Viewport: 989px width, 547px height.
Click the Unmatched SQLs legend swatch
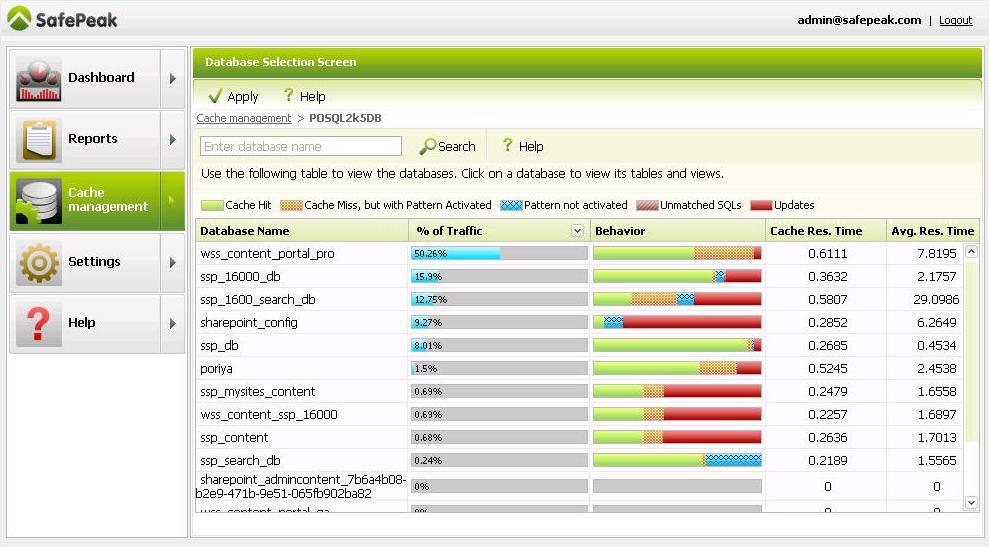pos(647,205)
